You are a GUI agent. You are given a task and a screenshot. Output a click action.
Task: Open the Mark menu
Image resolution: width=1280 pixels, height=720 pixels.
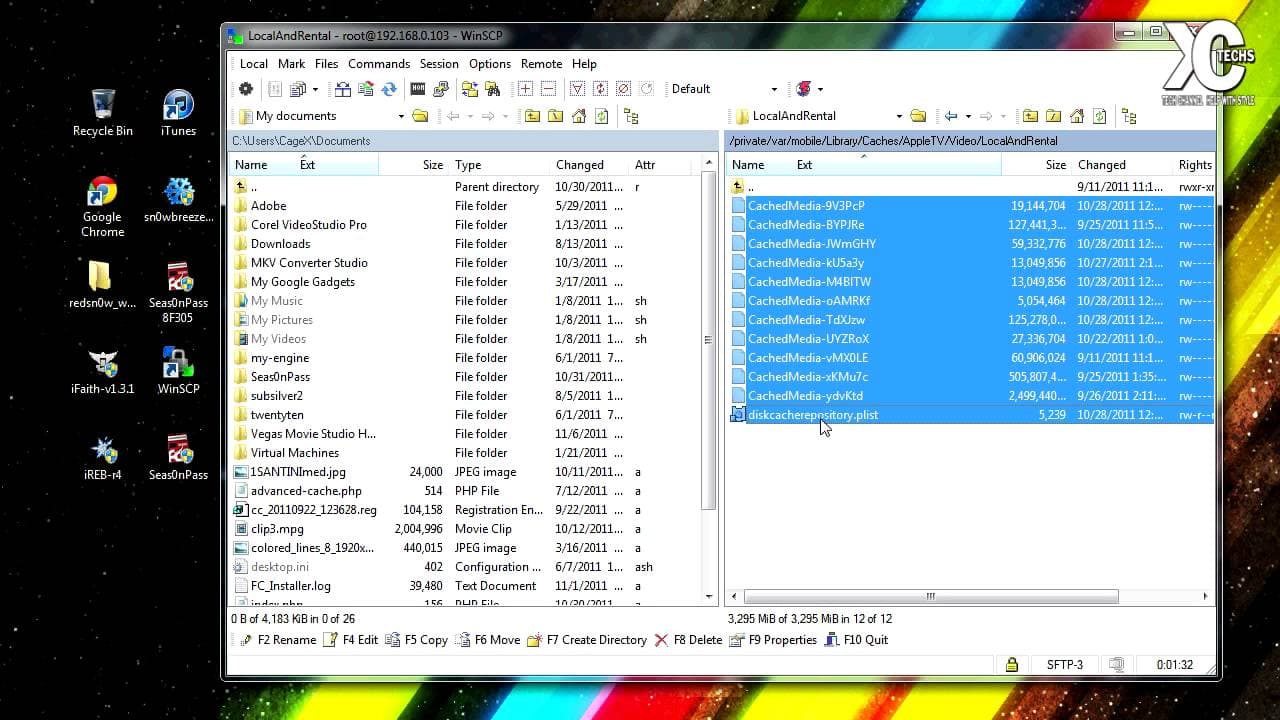click(x=291, y=64)
